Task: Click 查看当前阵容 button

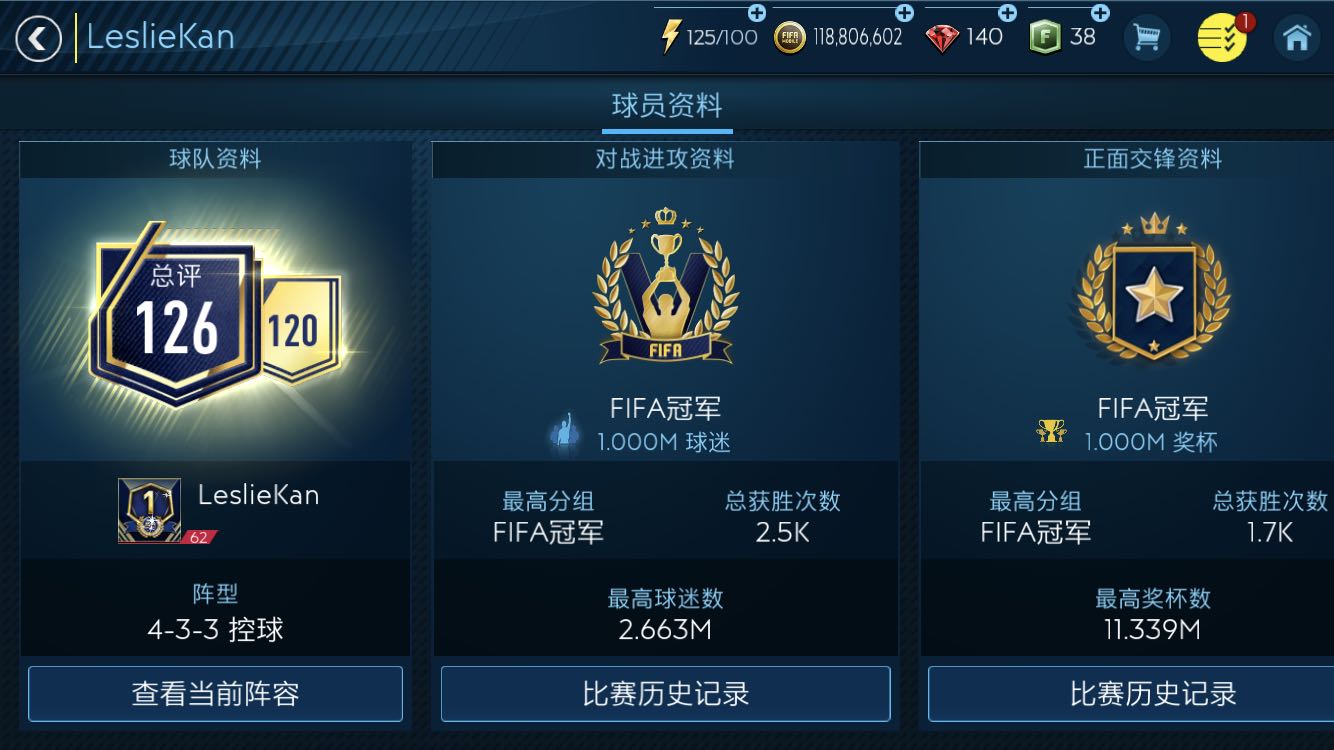Action: click(215, 694)
